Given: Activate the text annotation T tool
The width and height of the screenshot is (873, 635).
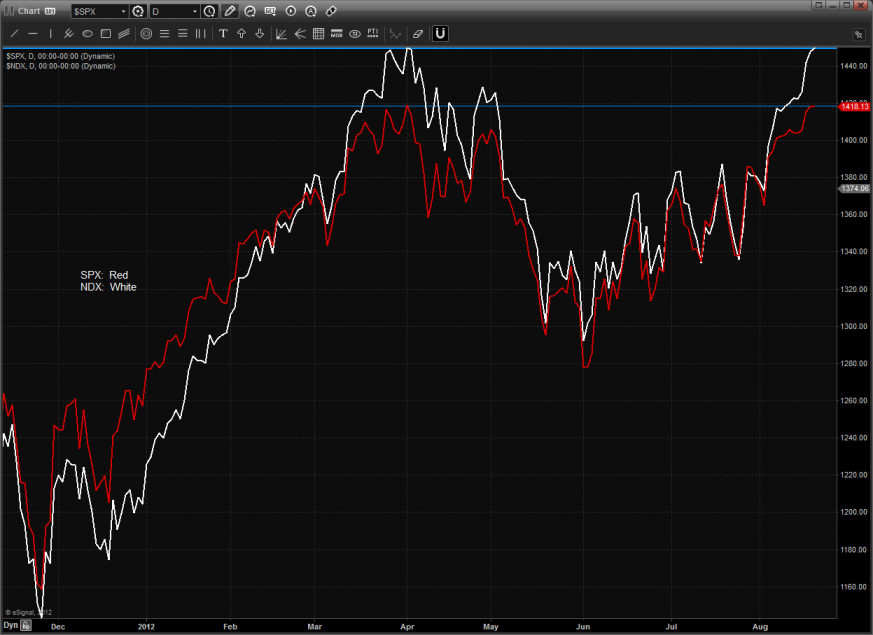Looking at the screenshot, I should click(x=223, y=34).
